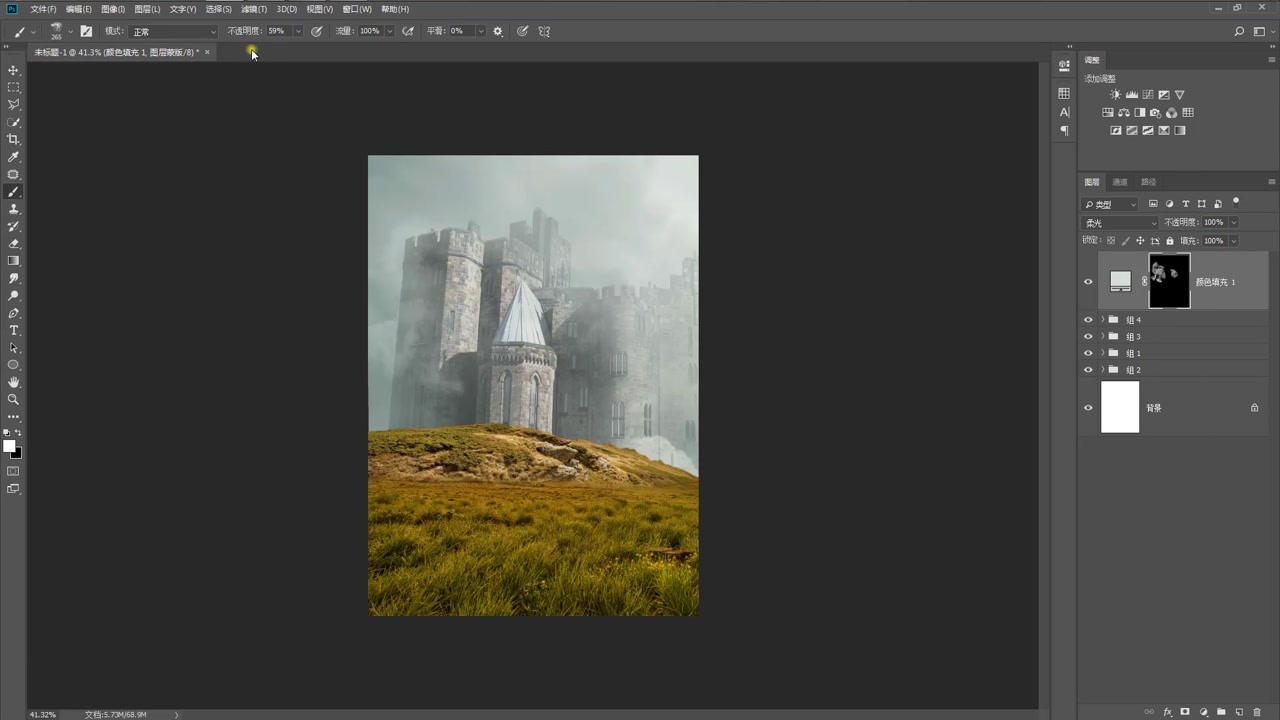The image size is (1280, 720).
Task: Add Brightness/Contrast adjustment icon
Action: point(1116,94)
